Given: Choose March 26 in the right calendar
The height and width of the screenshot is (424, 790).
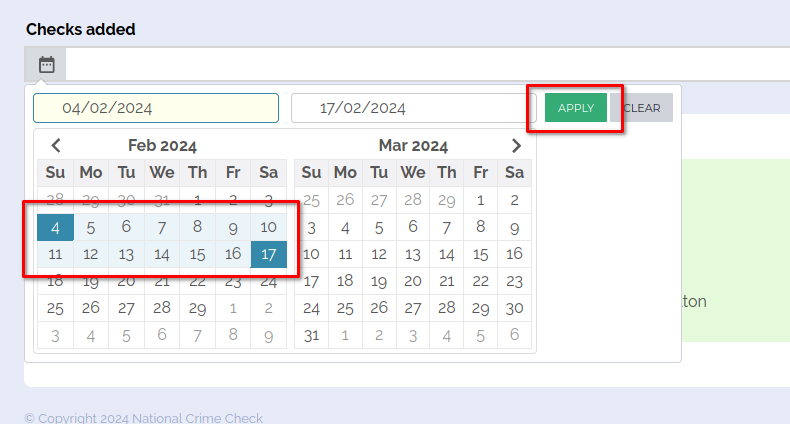Looking at the screenshot, I should [379, 308].
